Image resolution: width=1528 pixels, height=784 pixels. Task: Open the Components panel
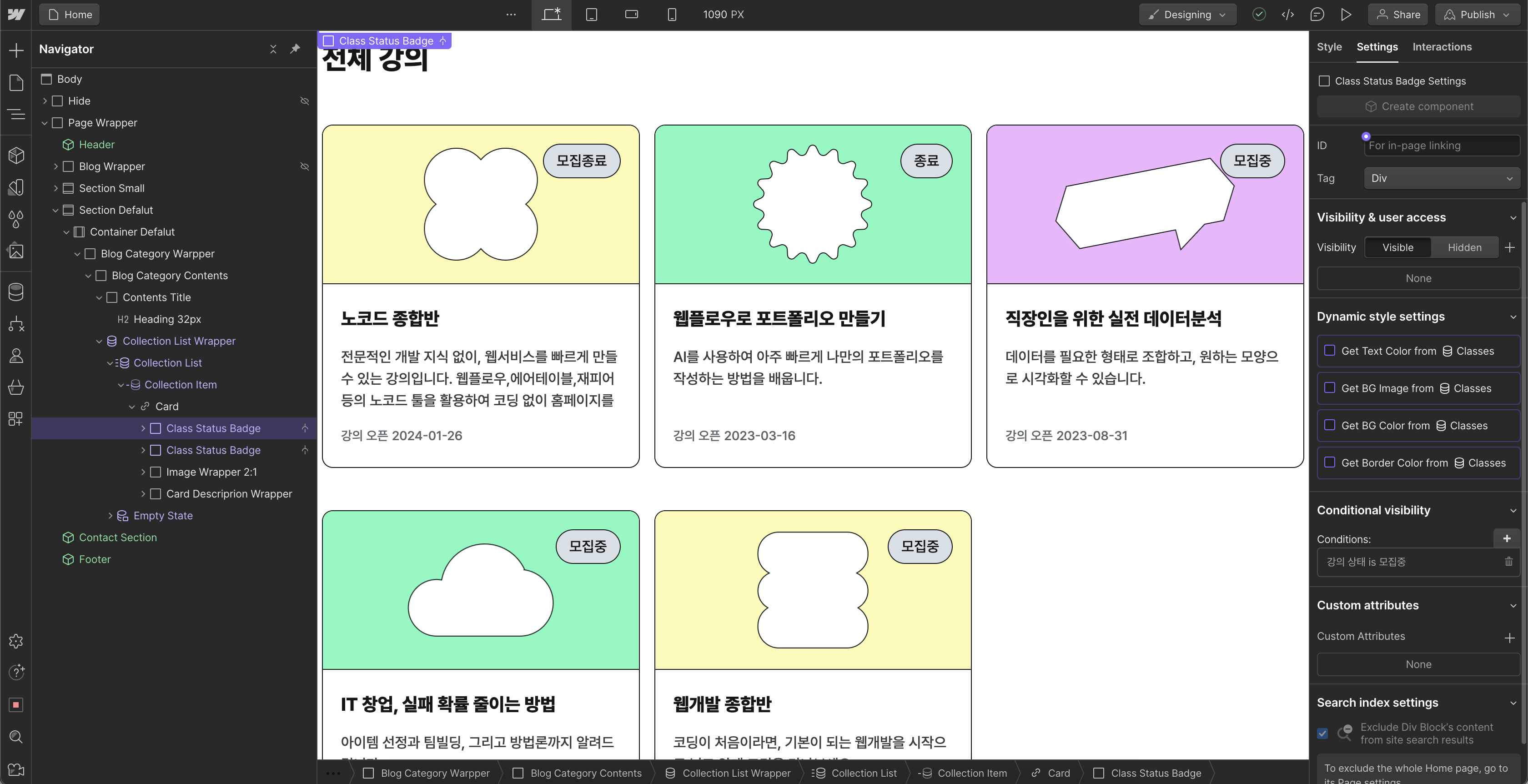click(x=16, y=156)
